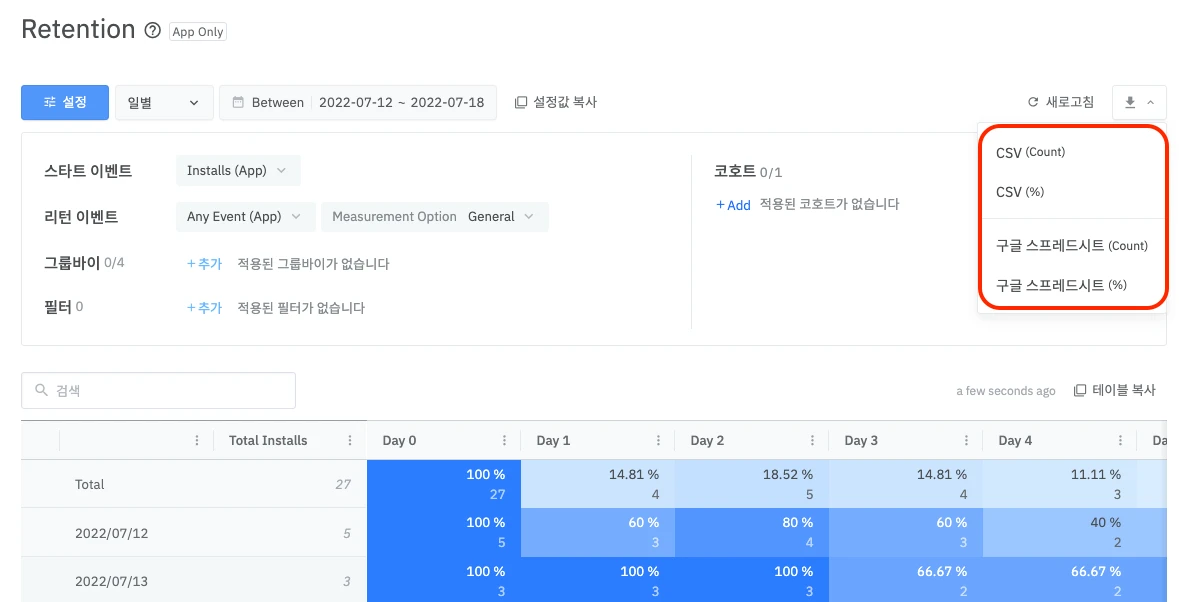Select 구글 스프레드시트 (Count) export option
This screenshot has width=1179, height=602.
point(1071,246)
